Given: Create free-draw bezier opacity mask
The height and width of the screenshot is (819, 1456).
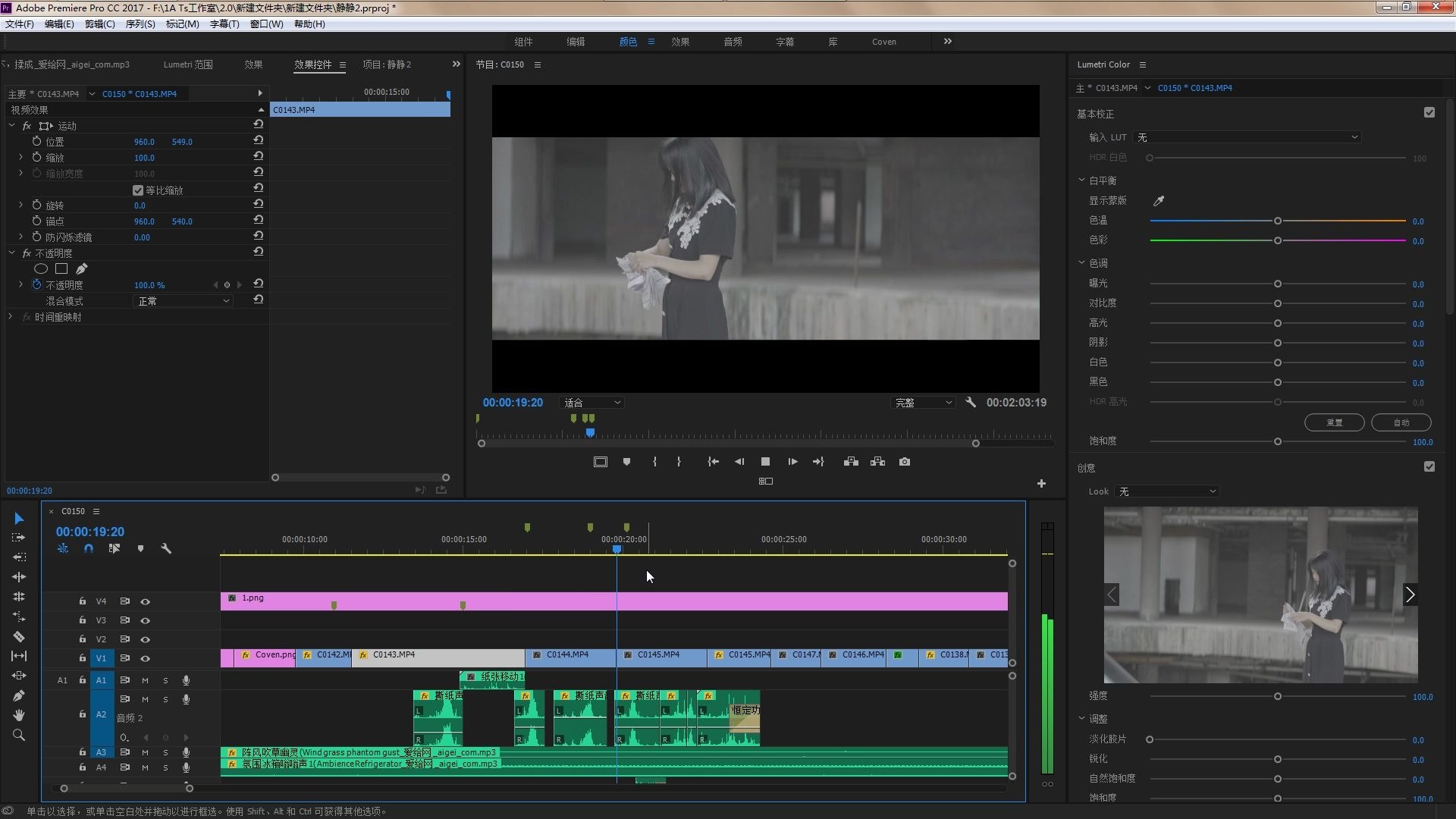Looking at the screenshot, I should point(82,268).
